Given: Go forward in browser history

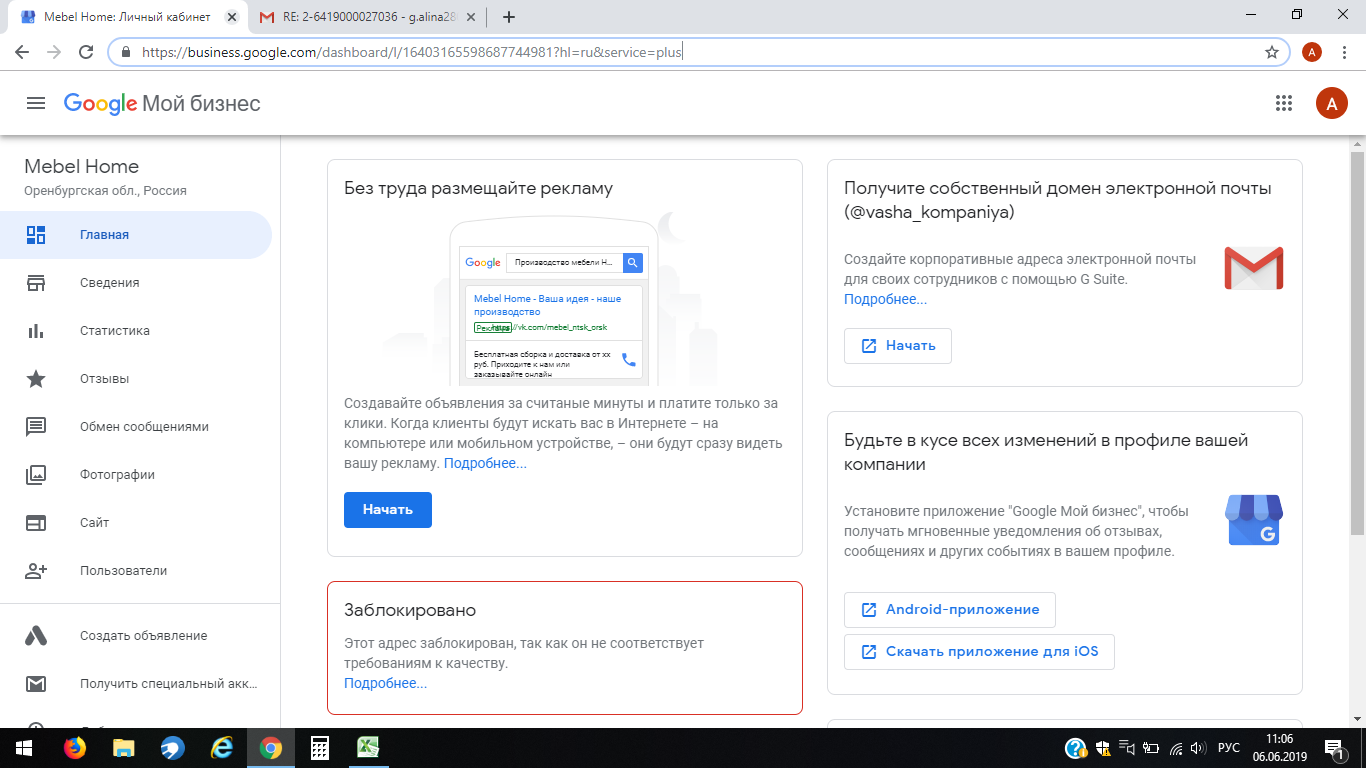Looking at the screenshot, I should click(54, 52).
